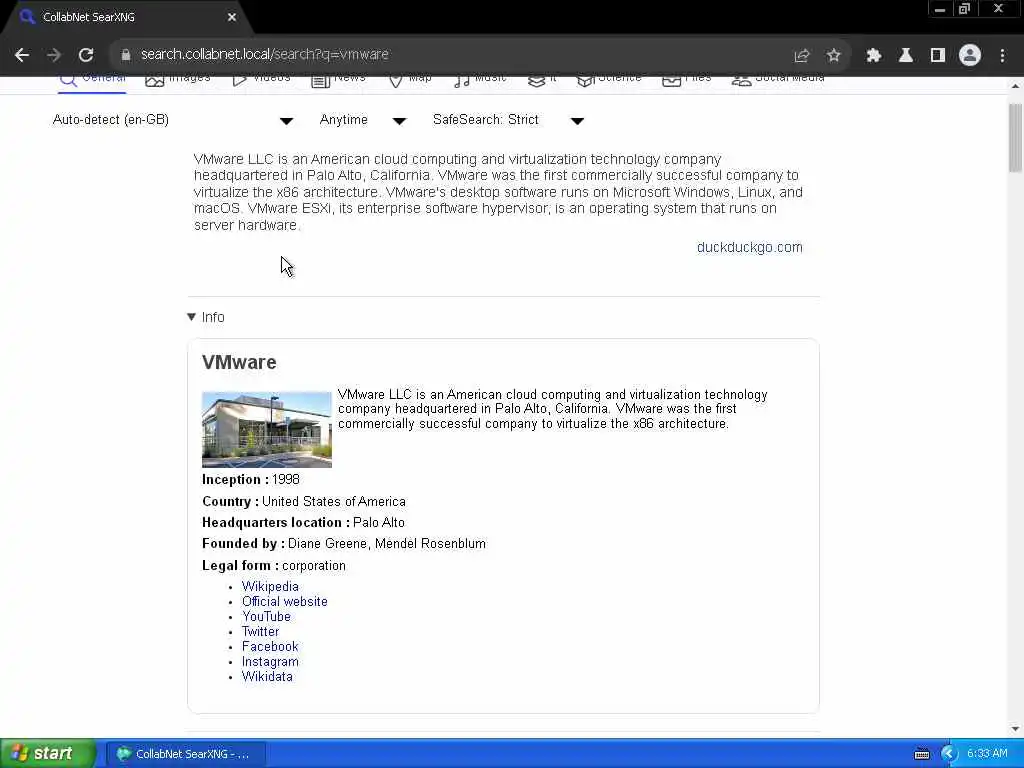Open Chrome's three-dot menu
The image size is (1024, 768).
(x=1002, y=56)
